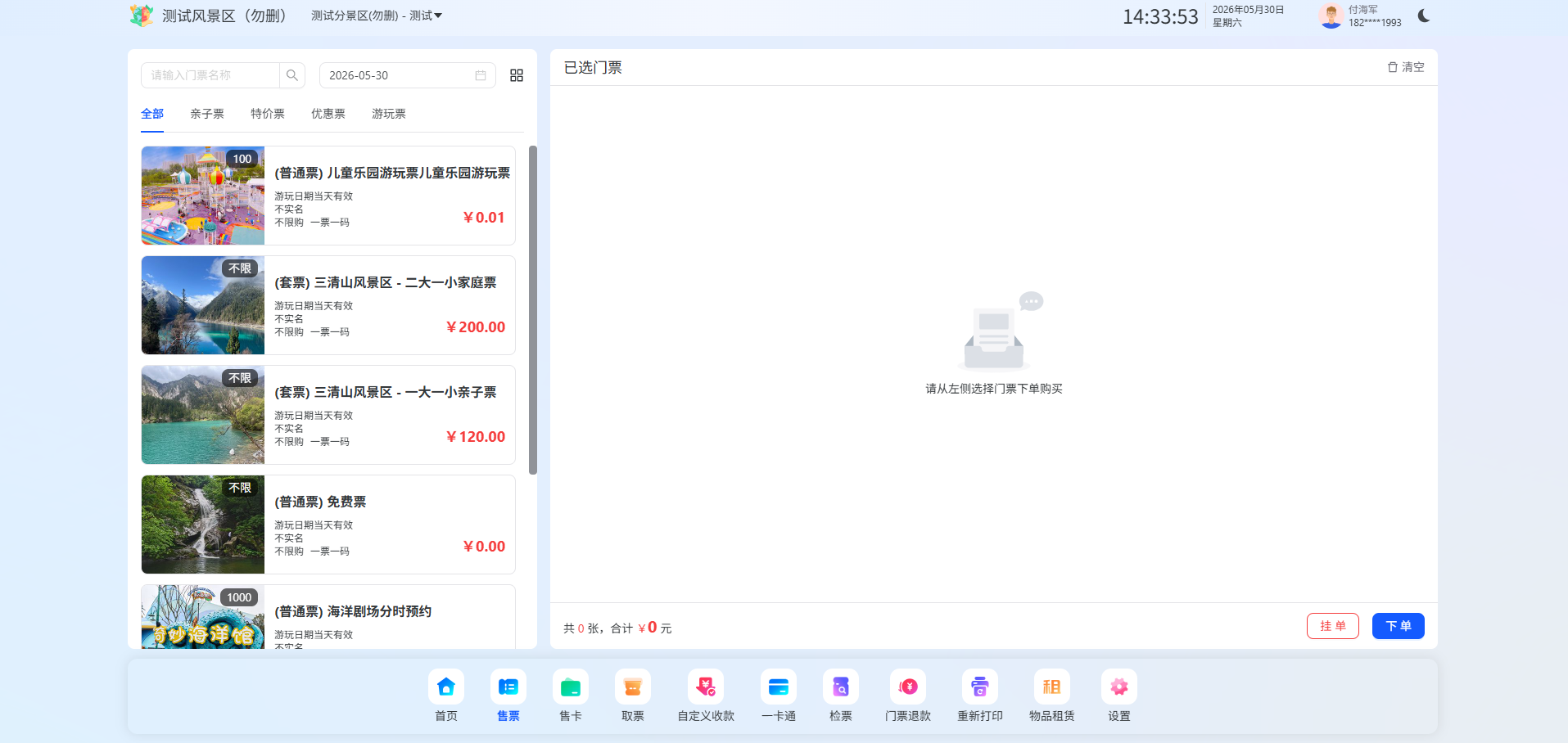Click the clock showing 14:33:53

click(1160, 16)
